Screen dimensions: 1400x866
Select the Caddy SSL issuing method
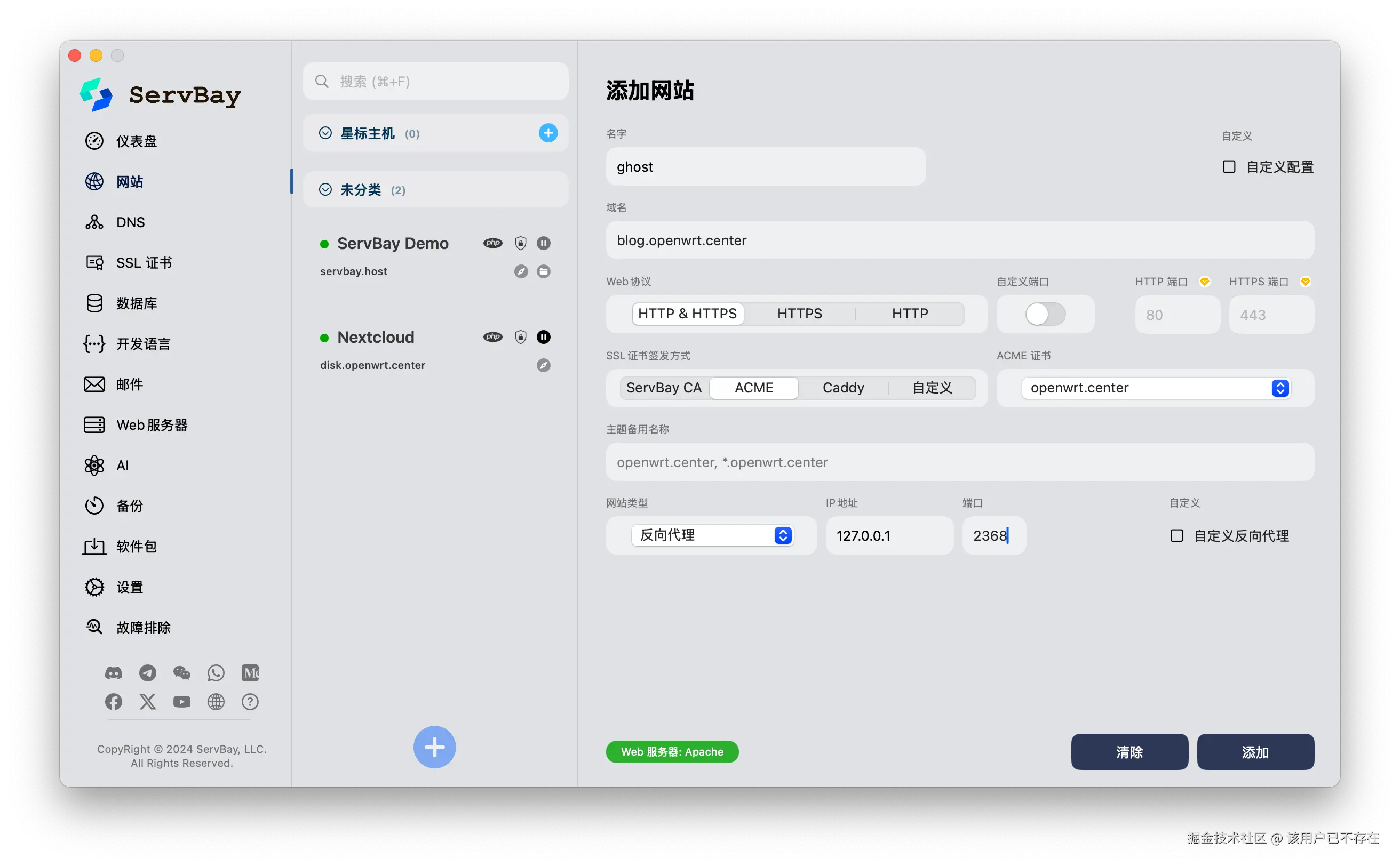click(x=842, y=388)
